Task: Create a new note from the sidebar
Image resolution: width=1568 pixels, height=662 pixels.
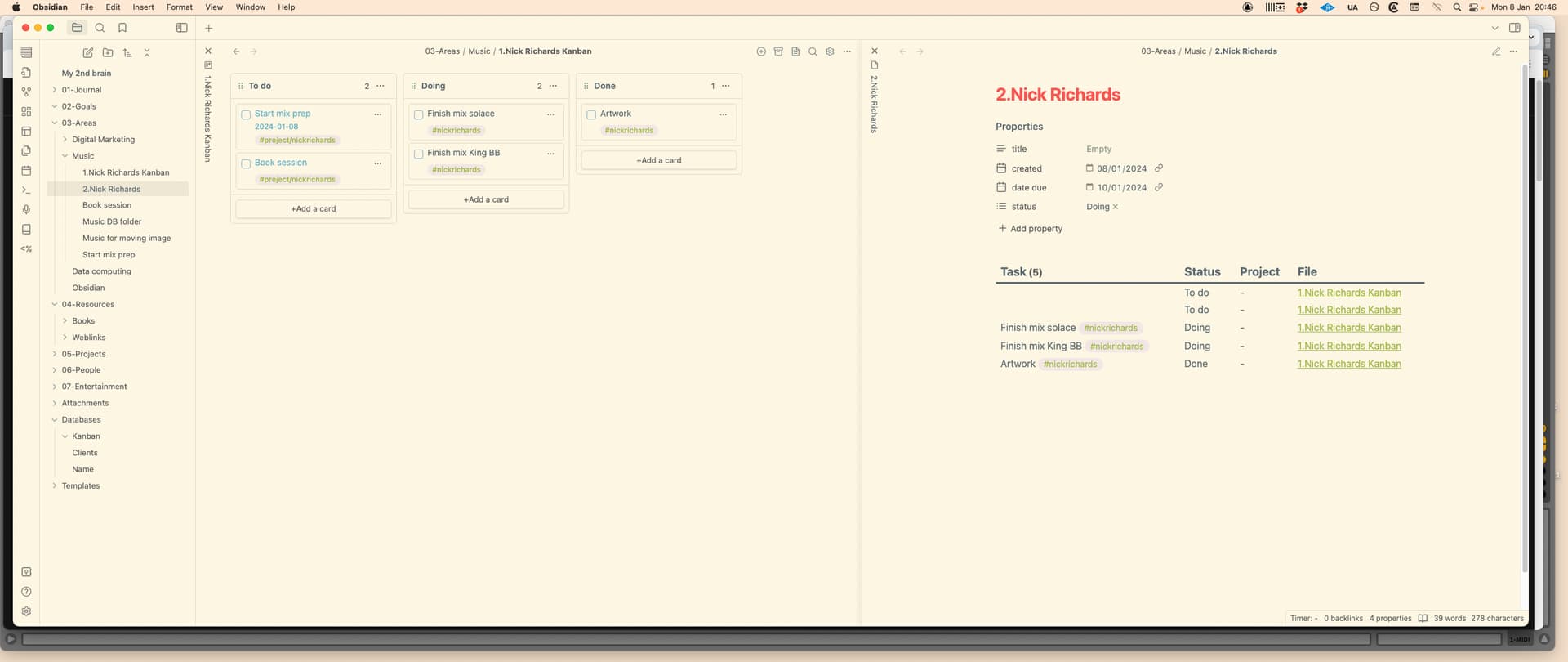Action: pyautogui.click(x=88, y=52)
